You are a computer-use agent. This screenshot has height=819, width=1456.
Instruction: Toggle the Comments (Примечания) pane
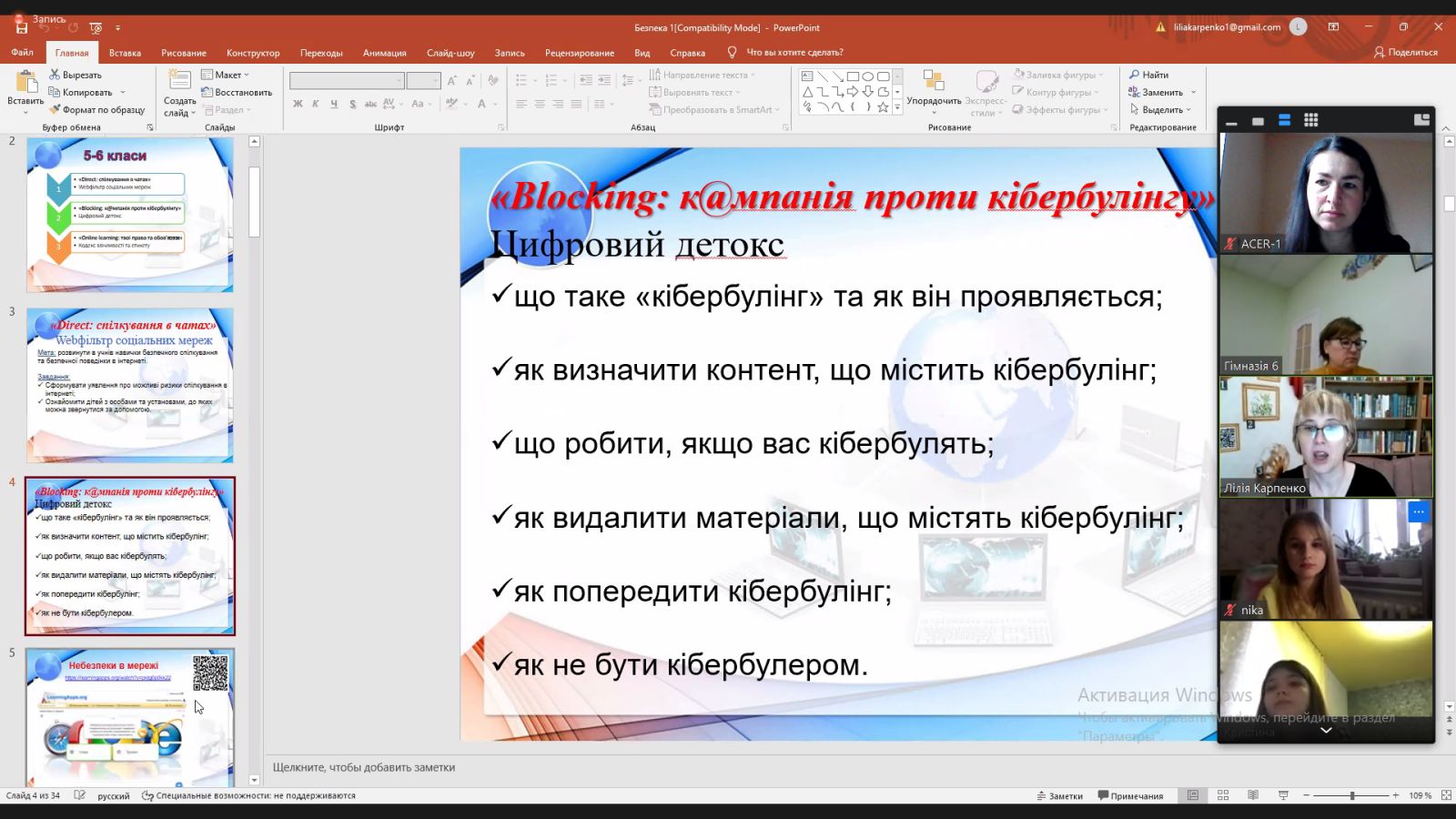coord(1130,795)
